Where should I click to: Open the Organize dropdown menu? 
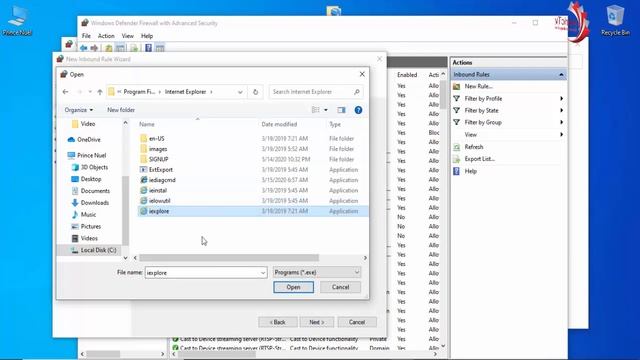79,110
